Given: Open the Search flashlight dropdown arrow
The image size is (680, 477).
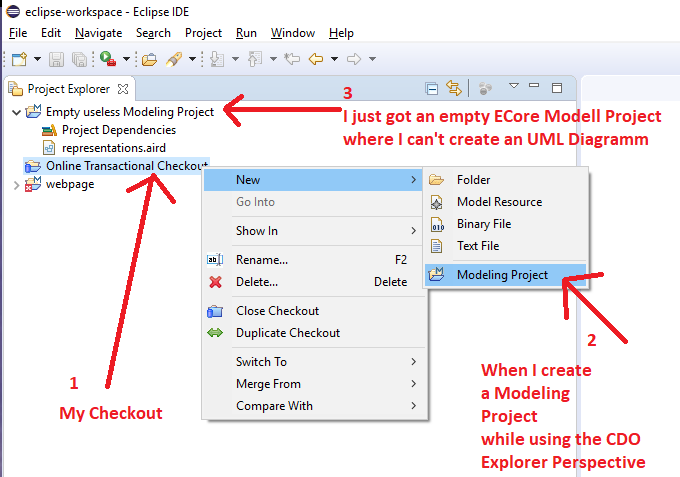Looking at the screenshot, I should click(x=192, y=59).
